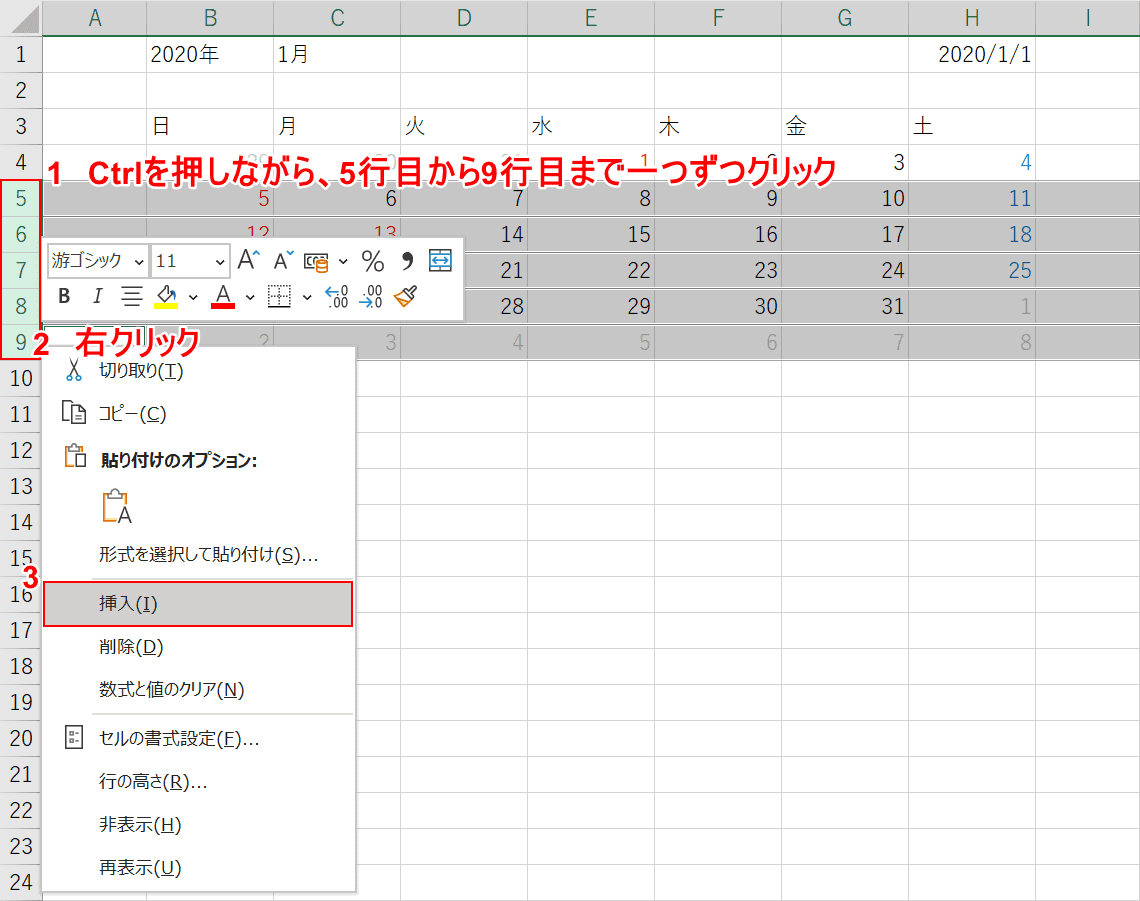Select 挿入(I) in context menu
This screenshot has width=1140, height=901.
198,604
